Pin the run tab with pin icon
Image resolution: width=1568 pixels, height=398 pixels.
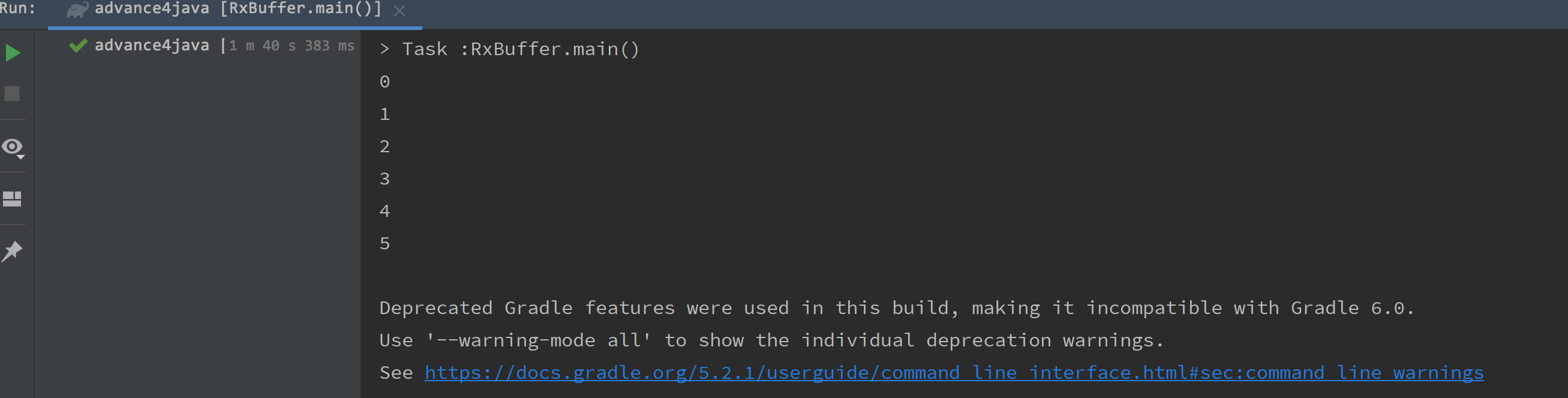[x=11, y=251]
